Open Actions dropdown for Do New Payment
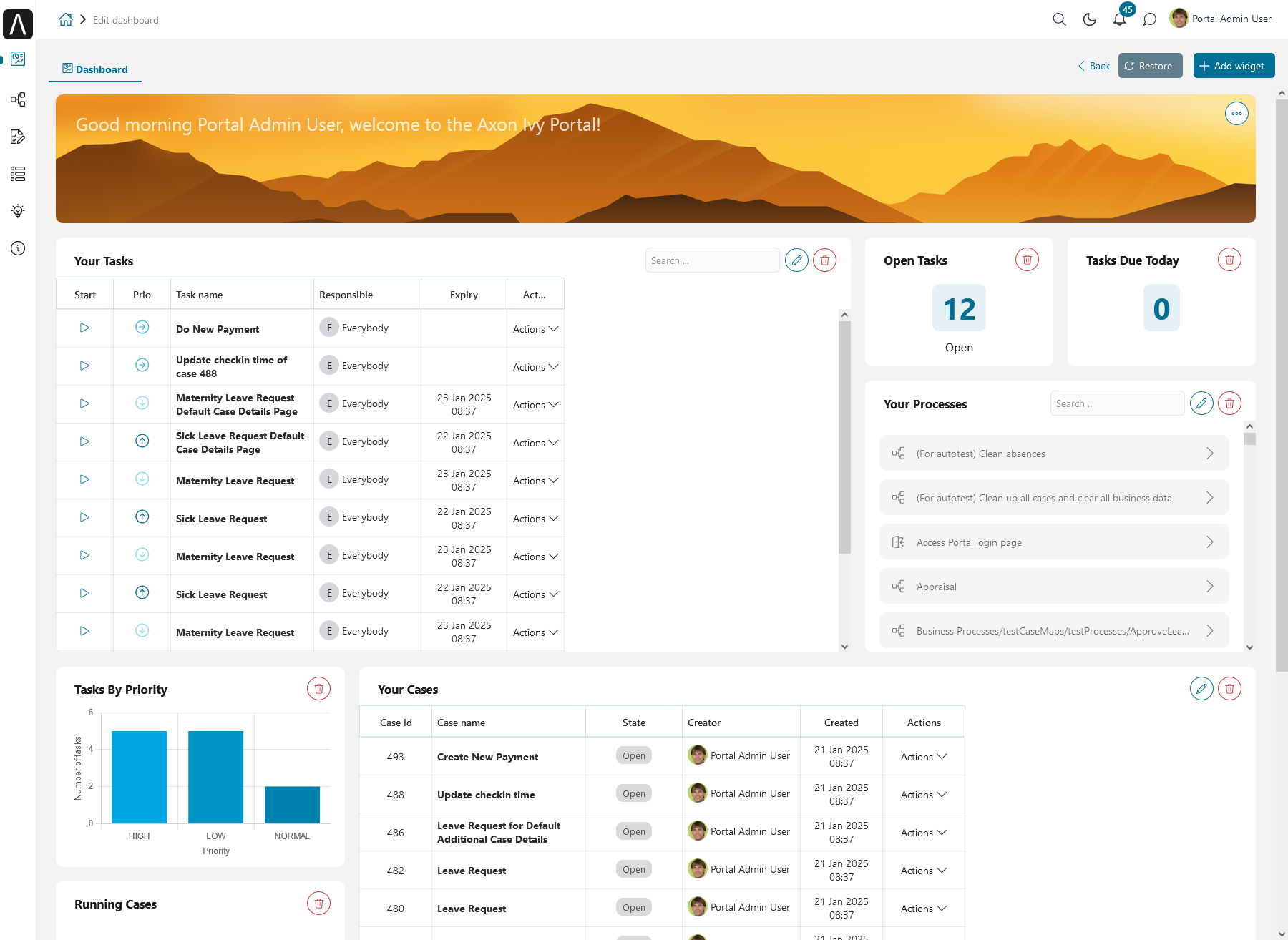 [535, 329]
